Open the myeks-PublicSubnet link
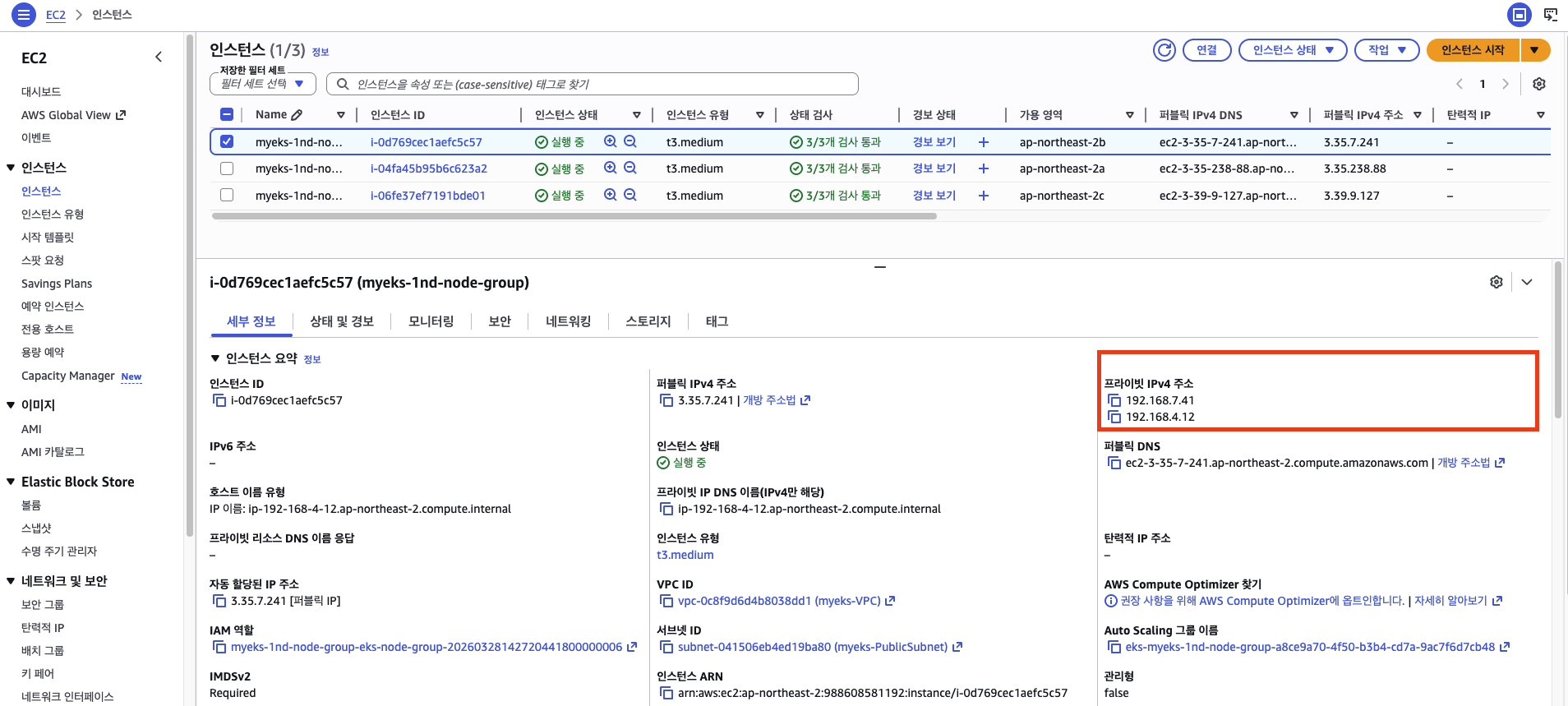 [x=820, y=647]
